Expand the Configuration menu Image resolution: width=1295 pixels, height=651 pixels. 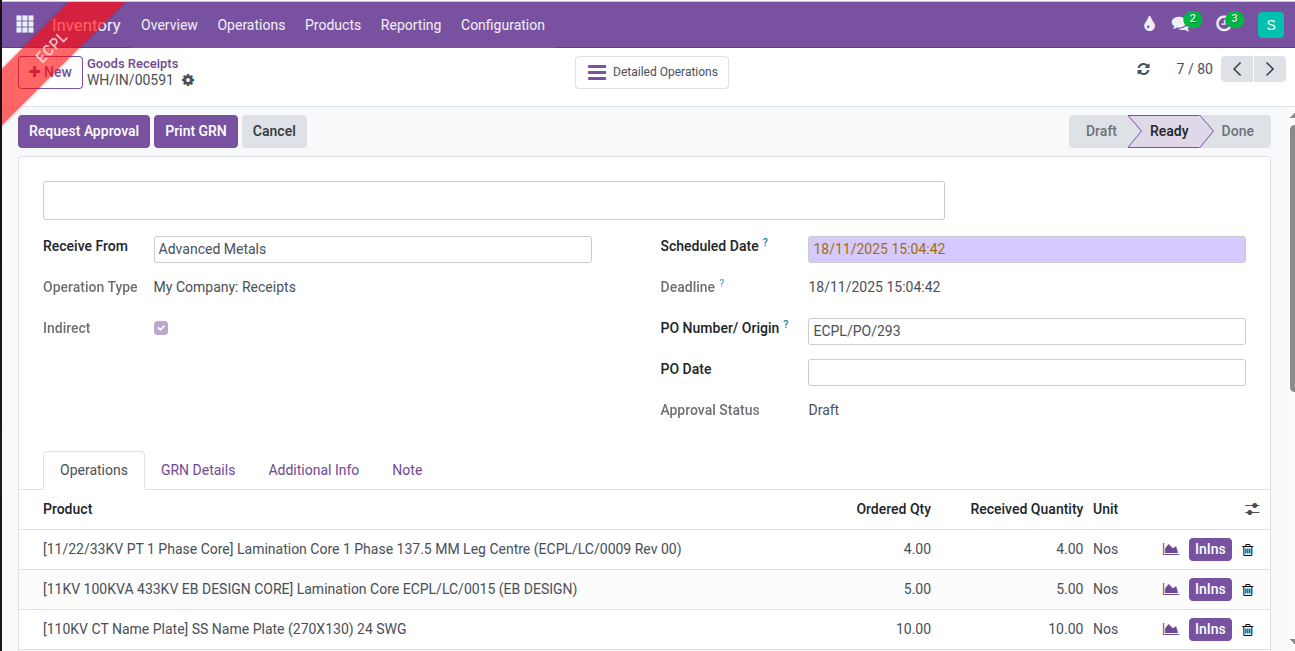click(x=502, y=25)
